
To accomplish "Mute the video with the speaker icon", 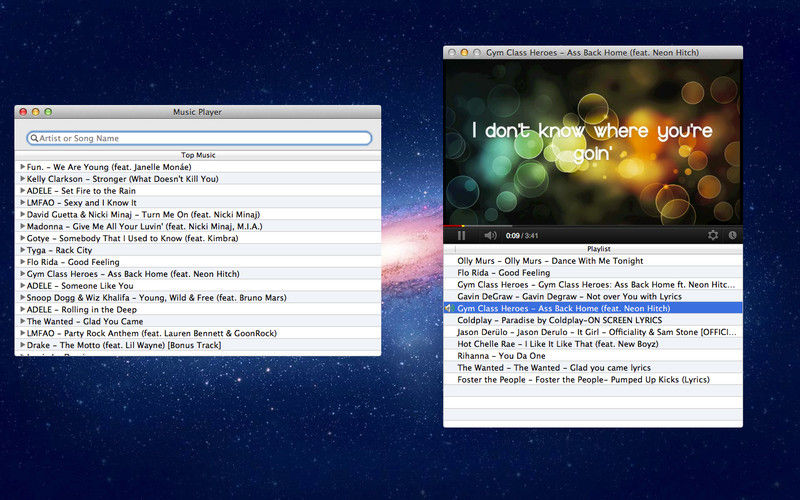I will tap(490, 235).
